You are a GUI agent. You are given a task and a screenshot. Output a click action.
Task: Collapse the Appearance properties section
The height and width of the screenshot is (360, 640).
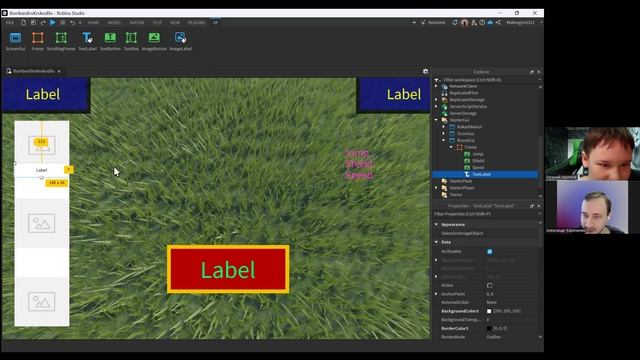436,224
